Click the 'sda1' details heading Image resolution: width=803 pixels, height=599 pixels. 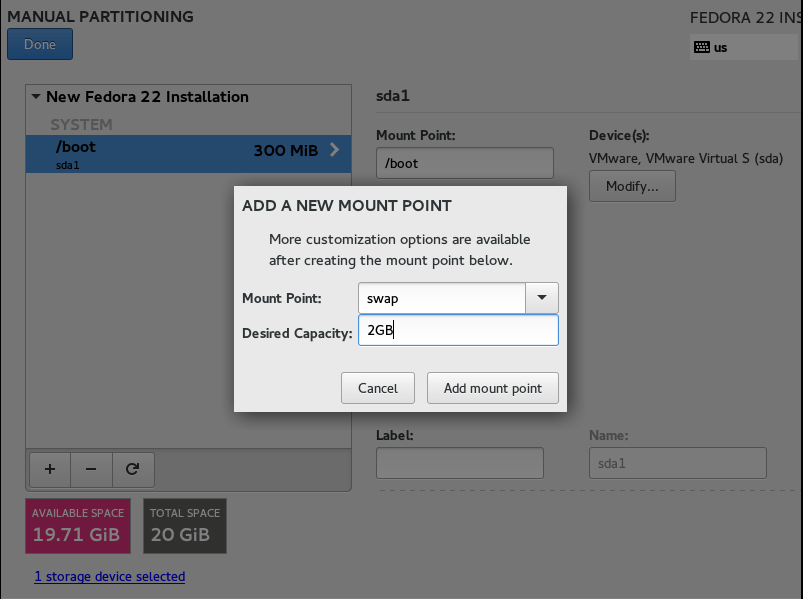pos(393,96)
